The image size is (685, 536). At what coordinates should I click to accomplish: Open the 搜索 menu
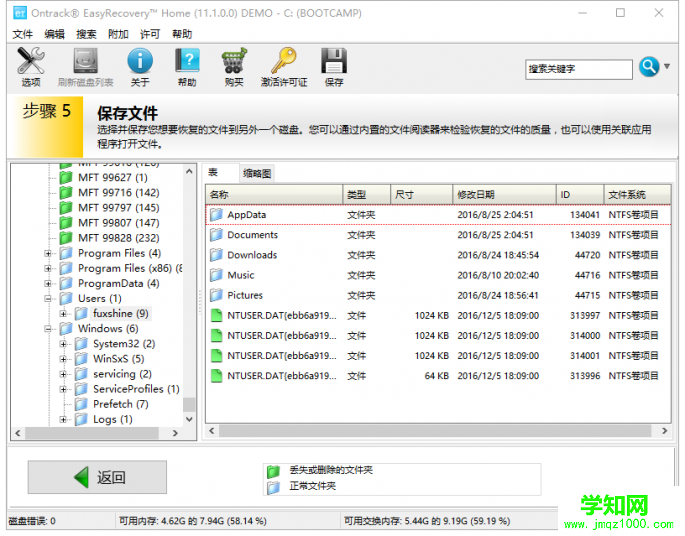pos(86,34)
